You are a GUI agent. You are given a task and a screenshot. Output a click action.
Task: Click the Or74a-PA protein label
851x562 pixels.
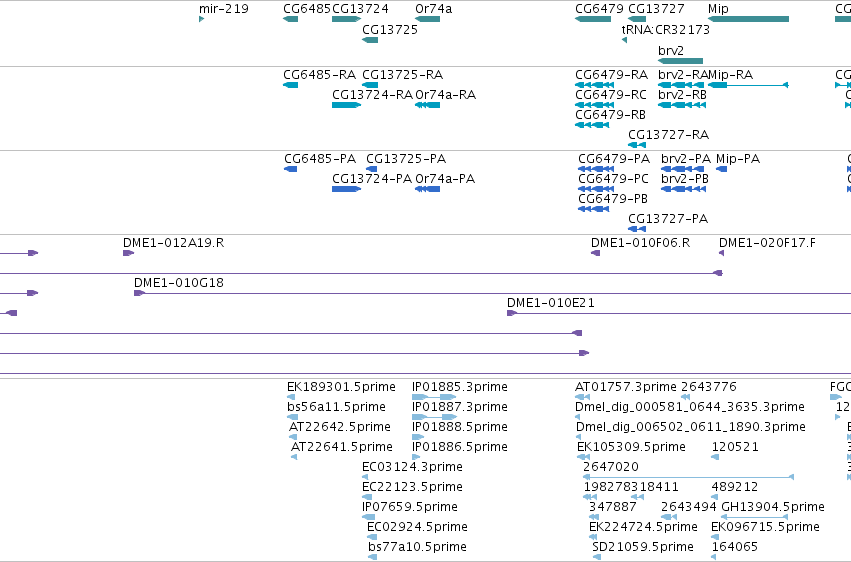pos(445,178)
